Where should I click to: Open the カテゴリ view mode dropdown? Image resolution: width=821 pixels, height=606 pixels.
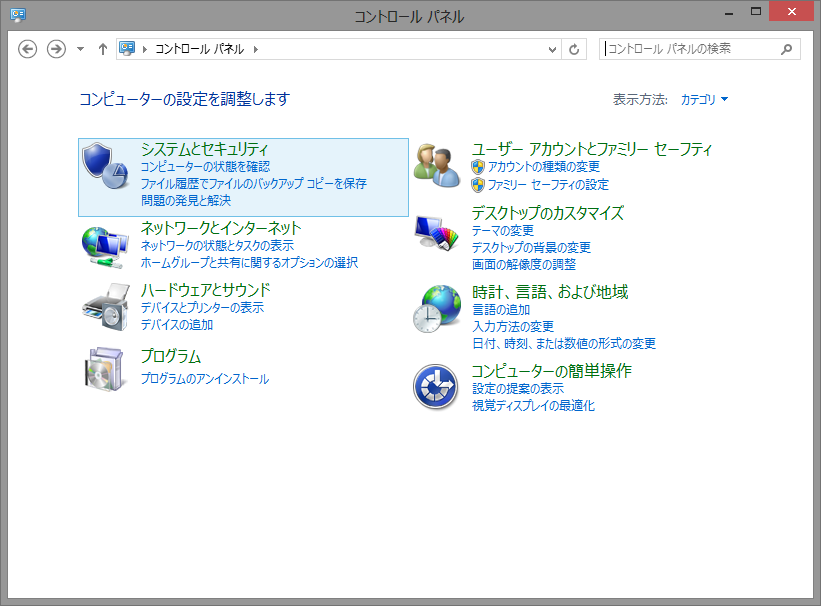click(704, 99)
